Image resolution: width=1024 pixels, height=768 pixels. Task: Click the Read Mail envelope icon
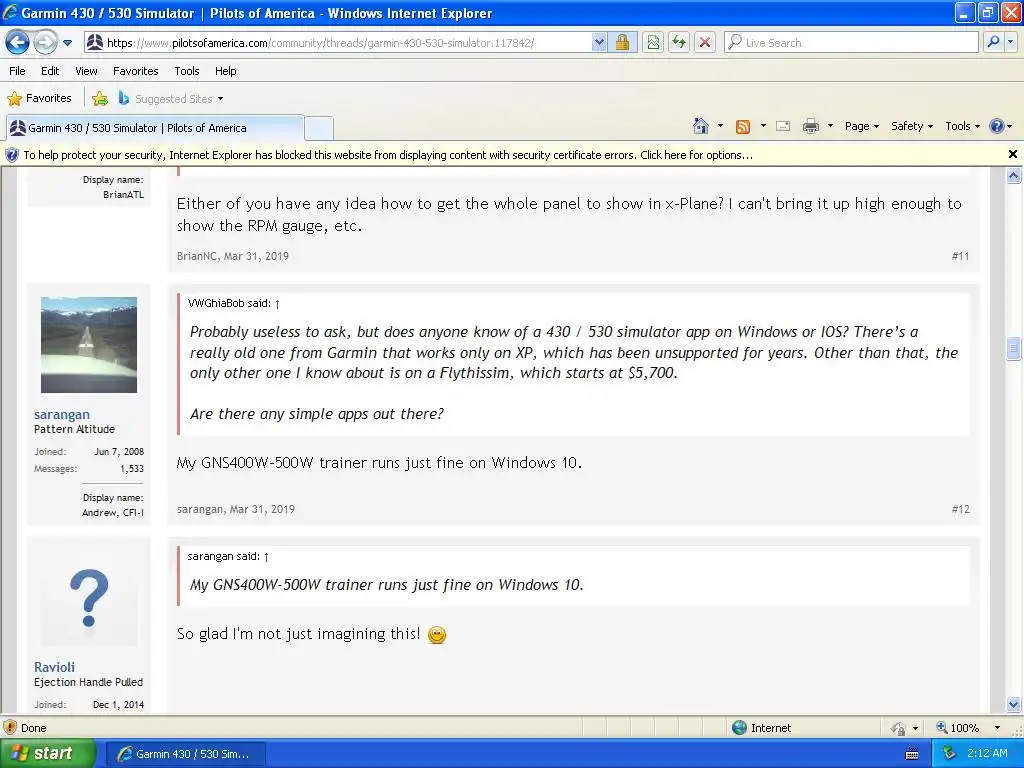[783, 127]
